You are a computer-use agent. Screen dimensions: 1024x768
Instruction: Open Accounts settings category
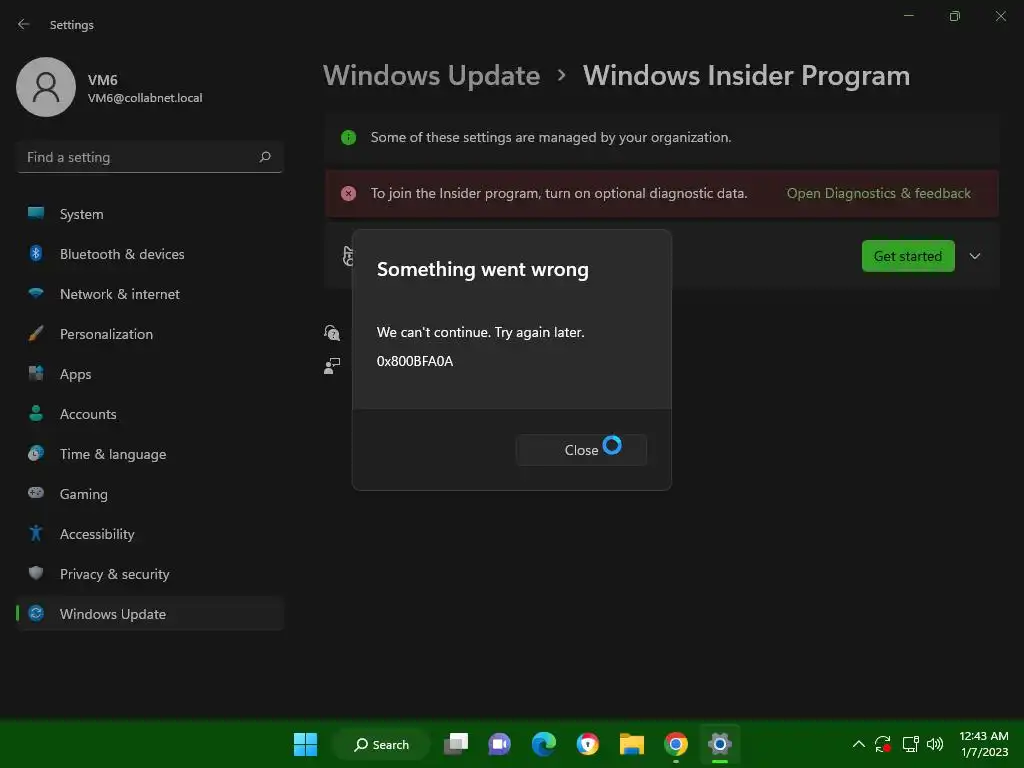pos(150,414)
